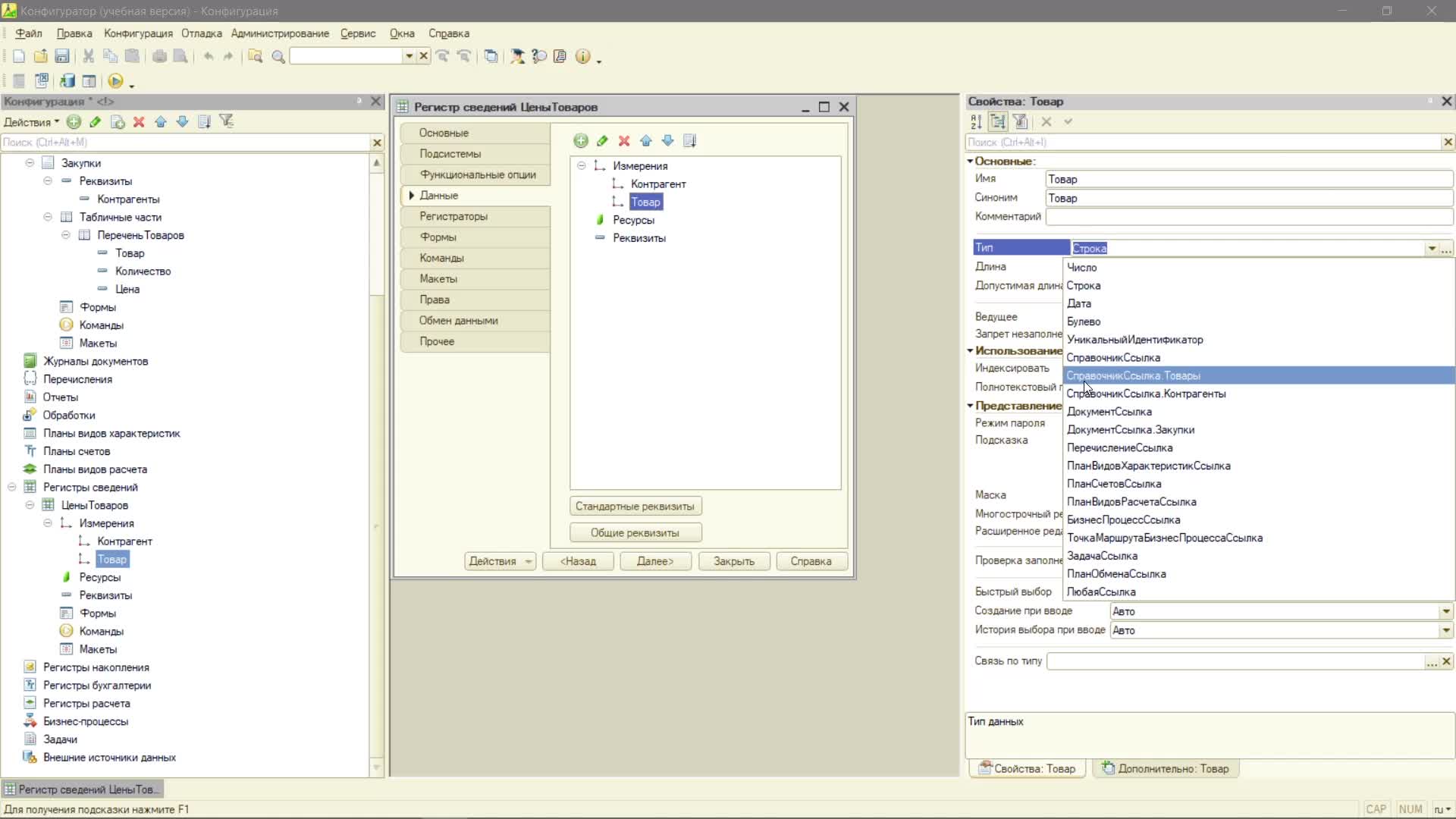Click Стандартные реквизиты button
Image resolution: width=1456 pixels, height=819 pixels.
[635, 506]
